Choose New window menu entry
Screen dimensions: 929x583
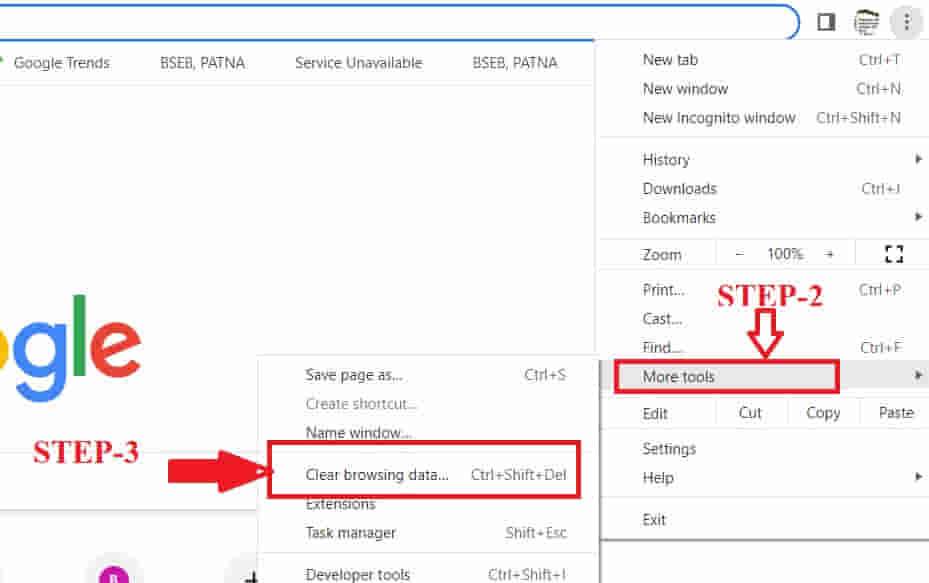pos(764,89)
